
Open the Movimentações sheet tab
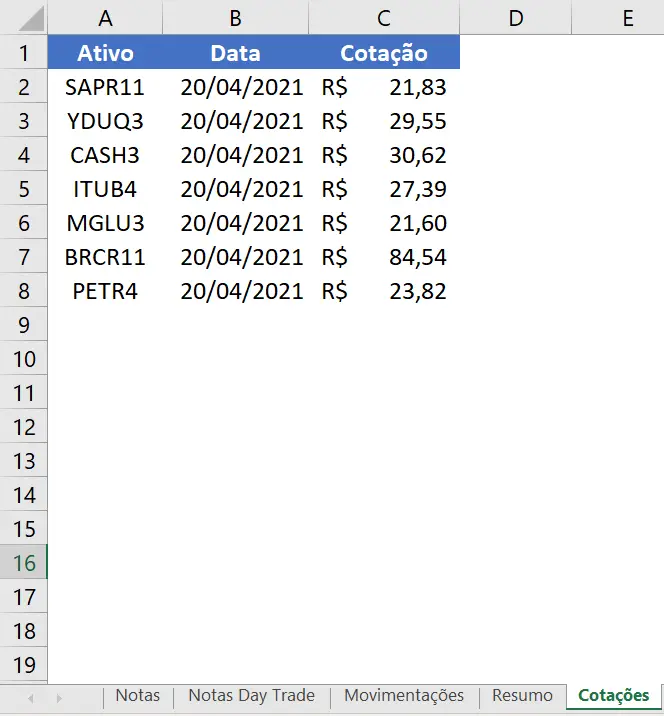click(x=404, y=695)
